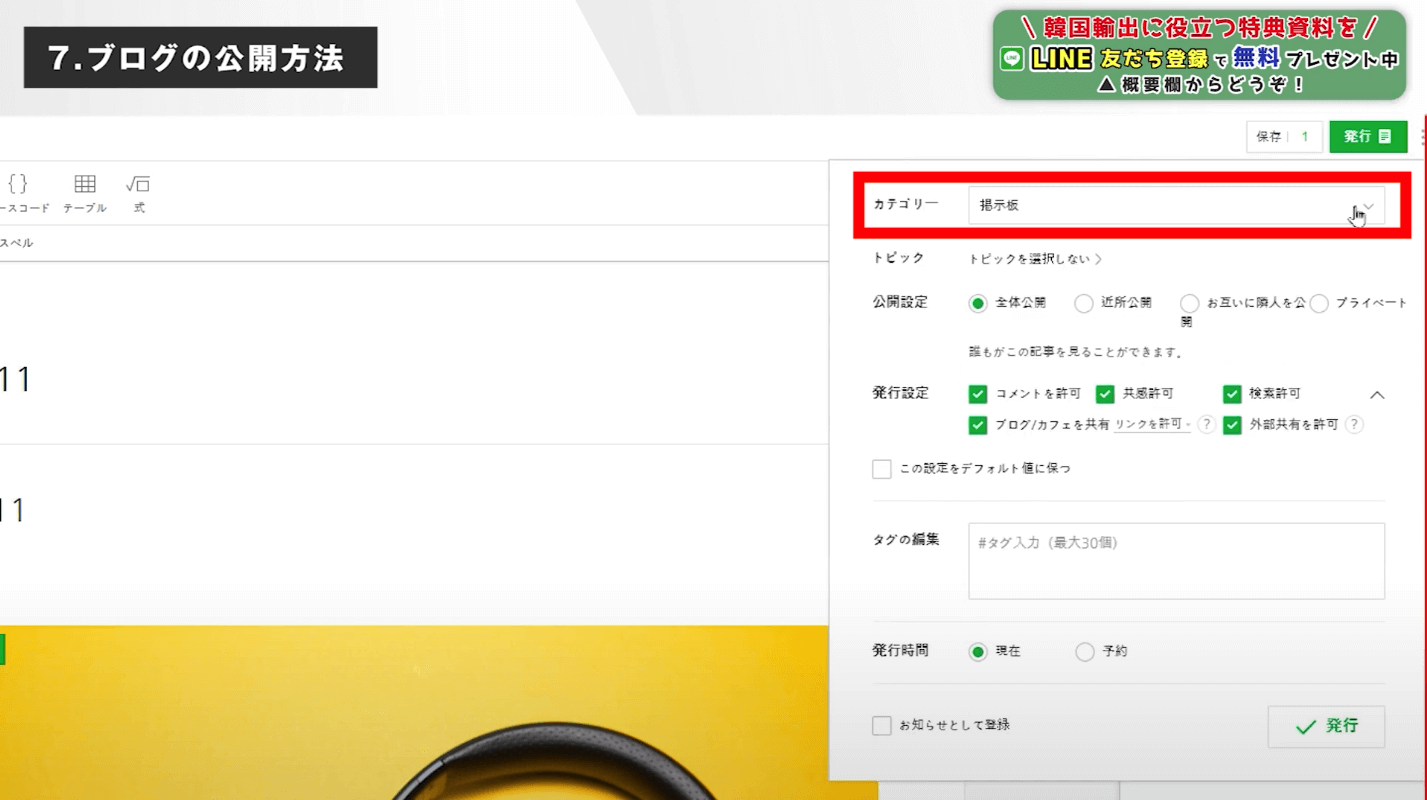Insert a table with the テーブル icon
The height and width of the screenshot is (800, 1427).
[x=85, y=194]
